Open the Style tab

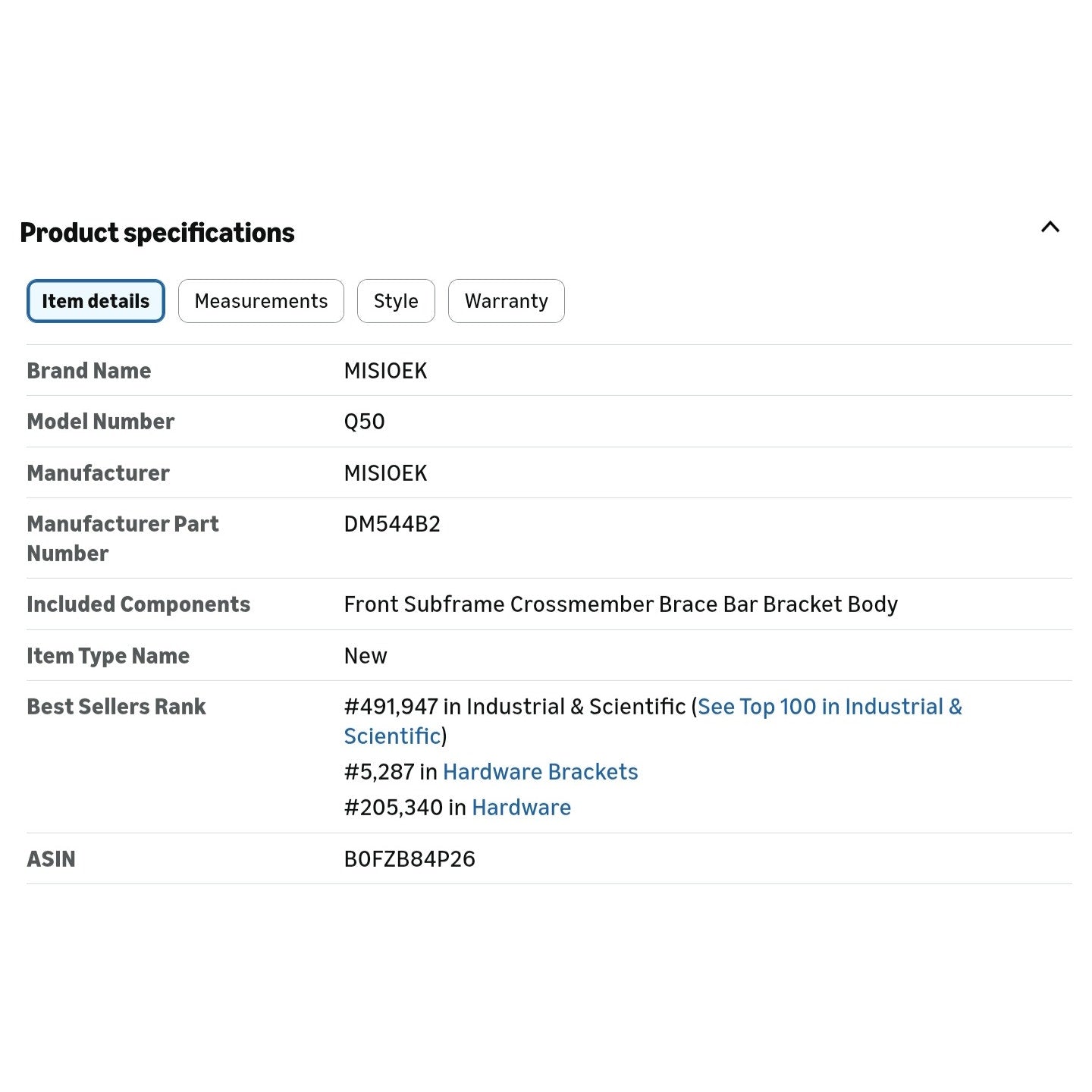(x=396, y=301)
